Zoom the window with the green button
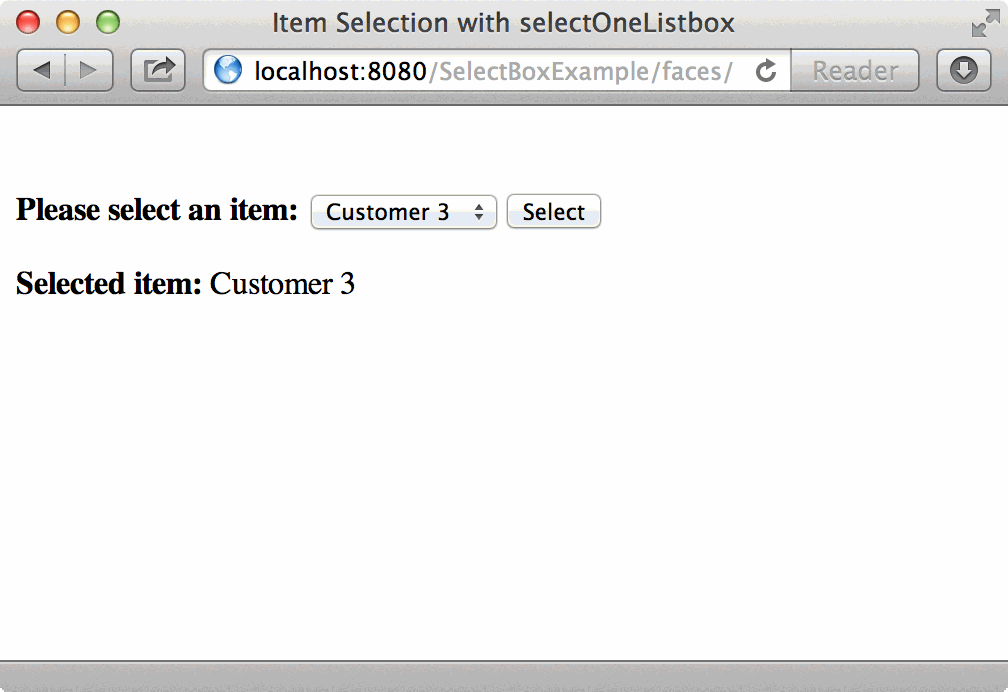The image size is (1008, 692). (x=107, y=22)
